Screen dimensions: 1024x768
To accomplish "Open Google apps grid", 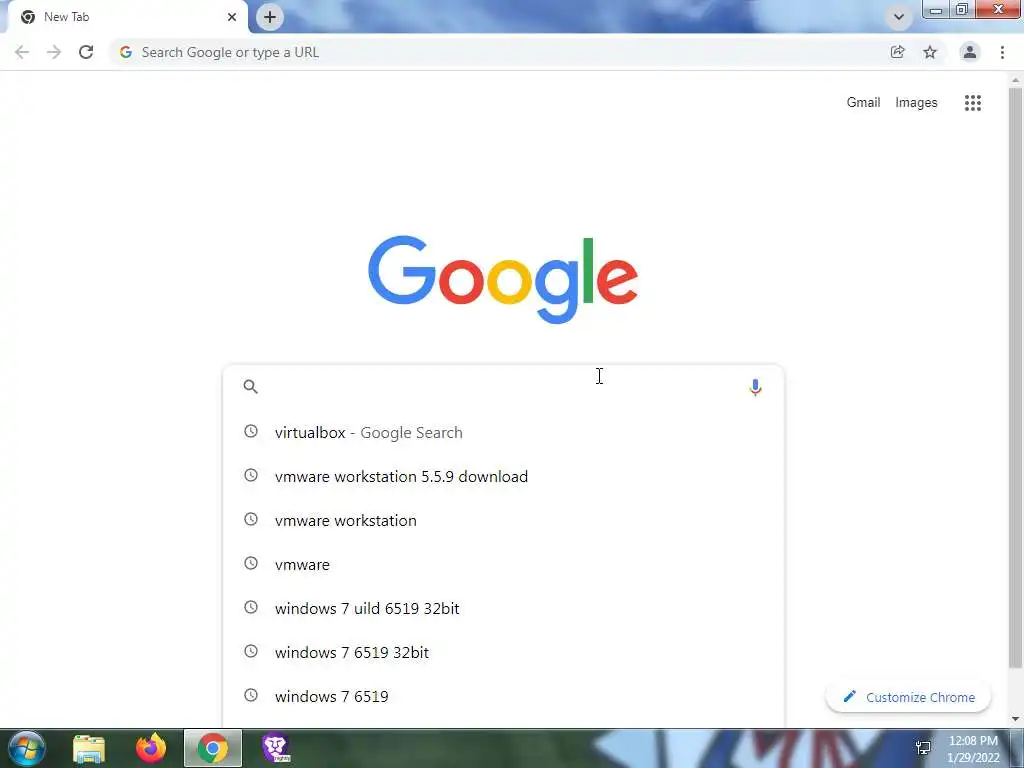I will coord(973,103).
